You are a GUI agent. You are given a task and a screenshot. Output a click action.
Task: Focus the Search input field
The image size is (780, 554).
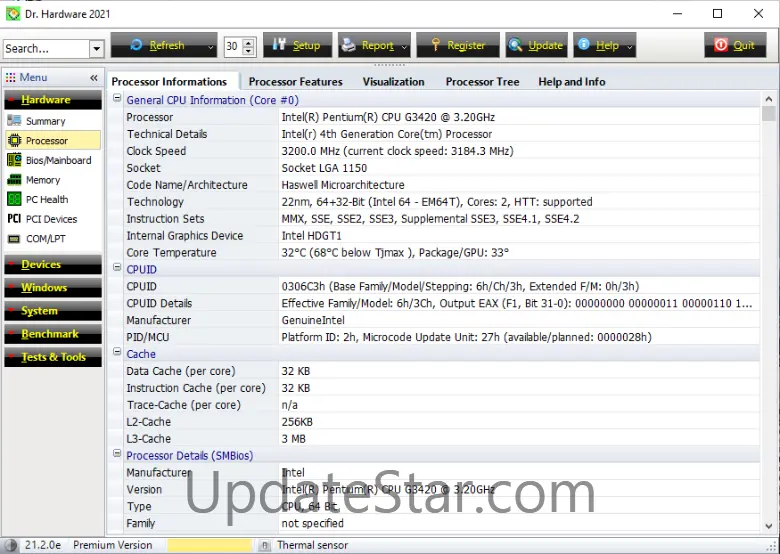46,49
